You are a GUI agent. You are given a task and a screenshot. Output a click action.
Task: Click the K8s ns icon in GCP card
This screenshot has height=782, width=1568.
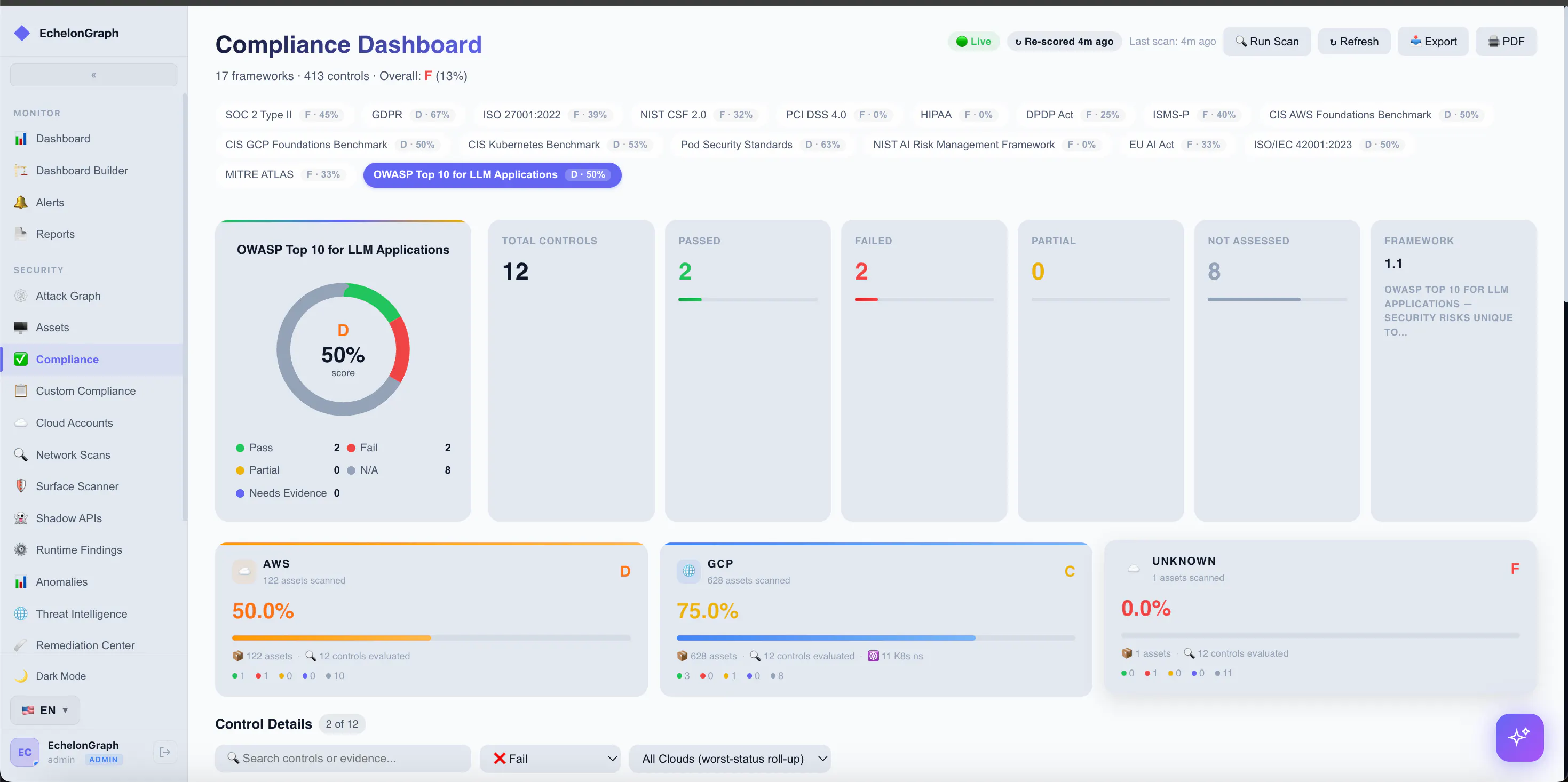[873, 656]
